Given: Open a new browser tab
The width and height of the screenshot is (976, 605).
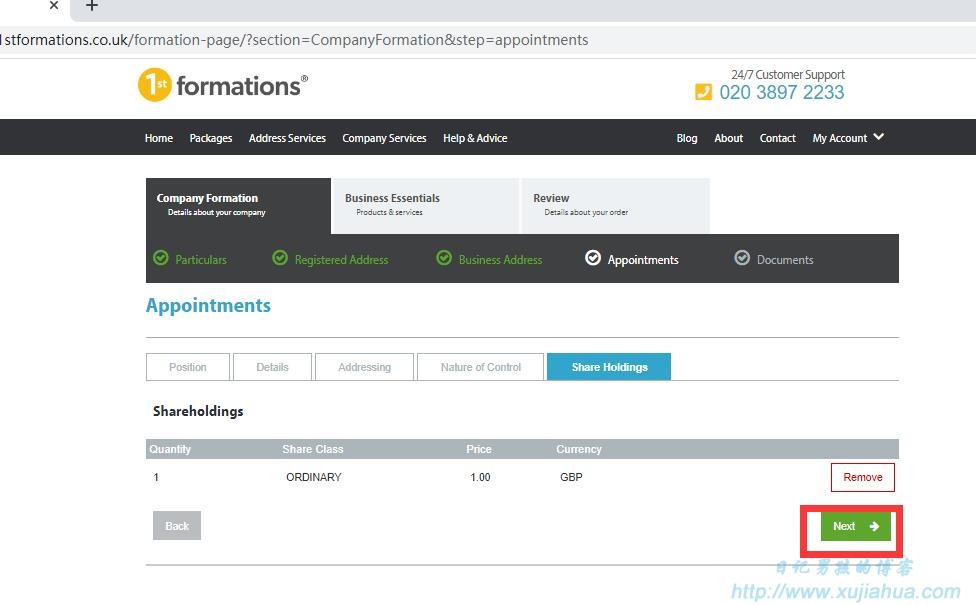Looking at the screenshot, I should pos(92,6).
